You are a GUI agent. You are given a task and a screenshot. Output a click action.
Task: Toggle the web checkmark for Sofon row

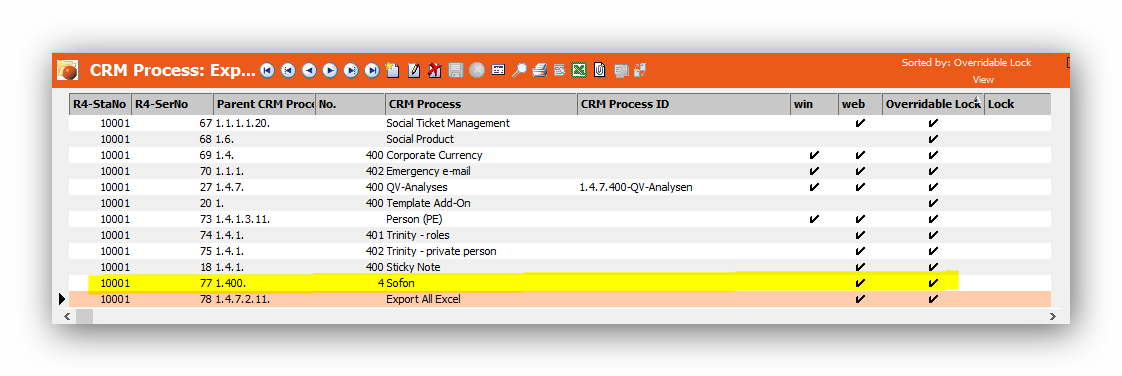[x=860, y=284]
